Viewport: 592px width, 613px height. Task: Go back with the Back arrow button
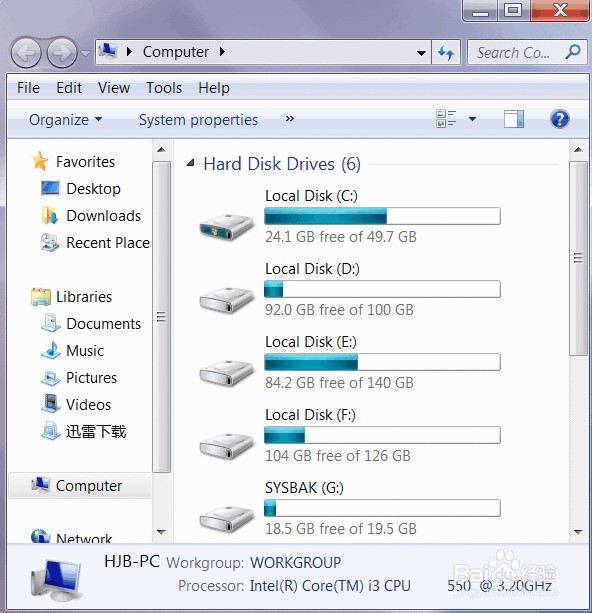pos(26,52)
